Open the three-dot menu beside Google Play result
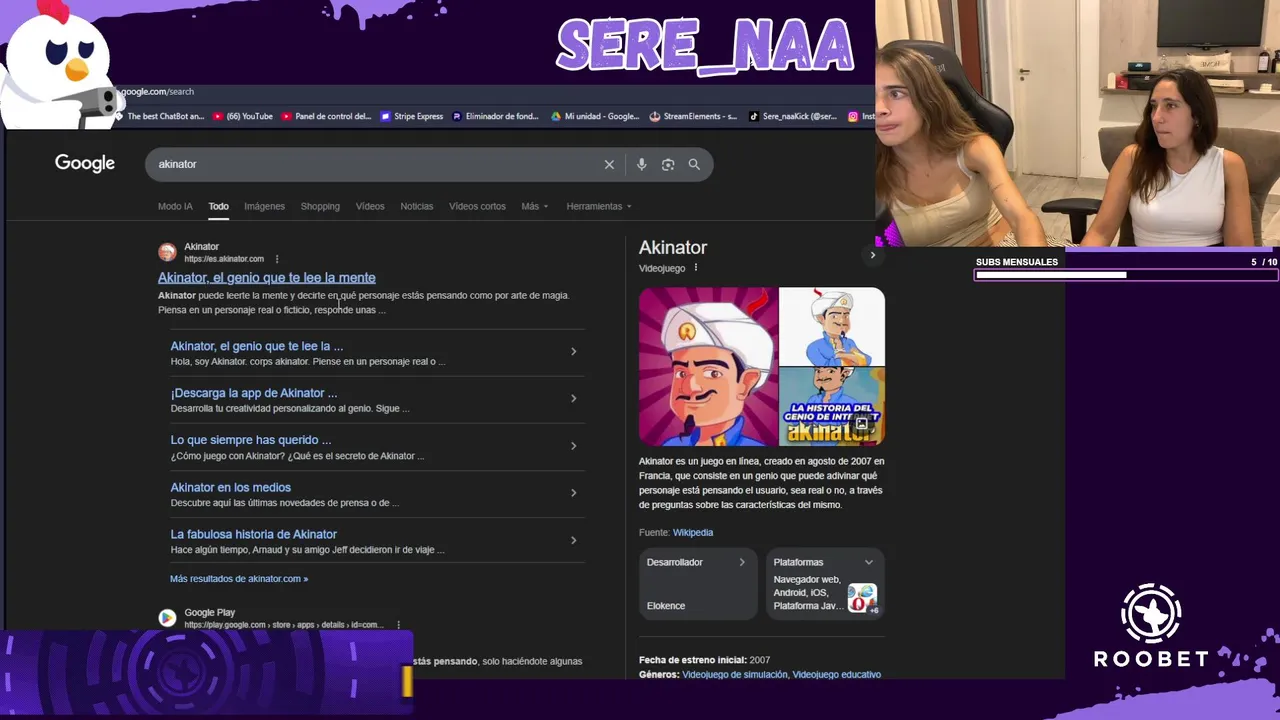 point(398,625)
